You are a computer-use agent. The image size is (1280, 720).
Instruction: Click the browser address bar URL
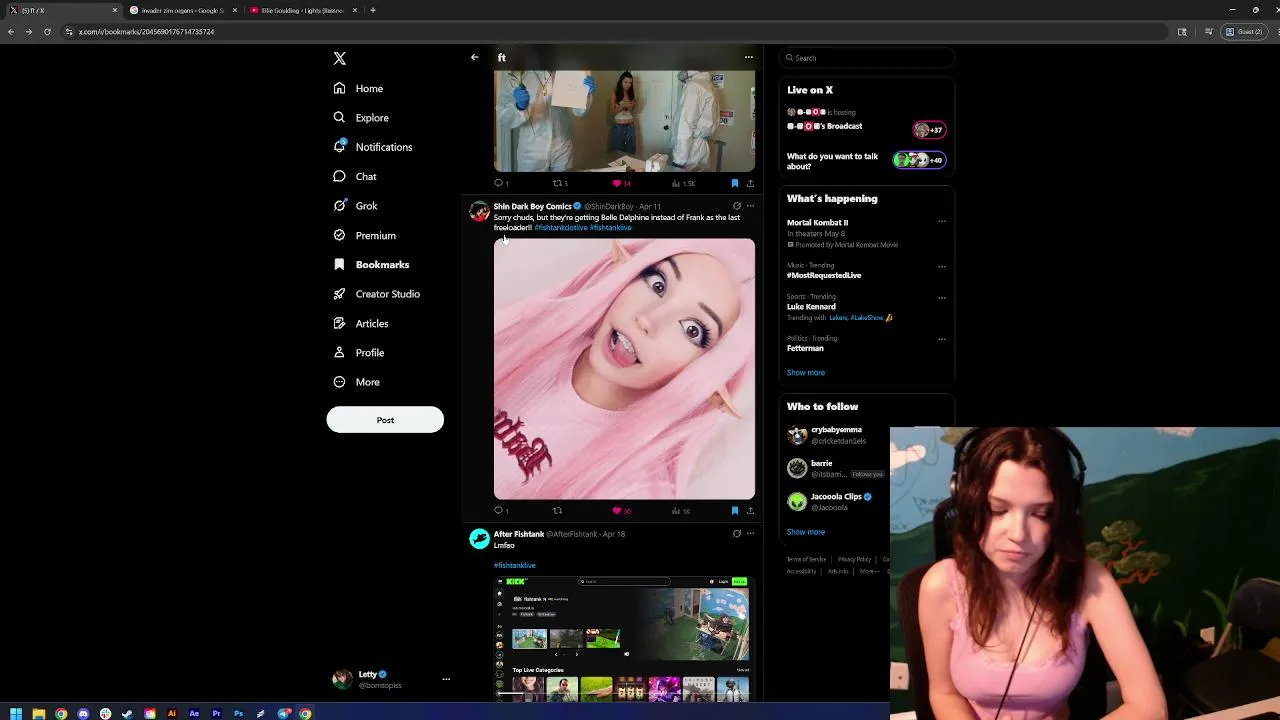[146, 32]
